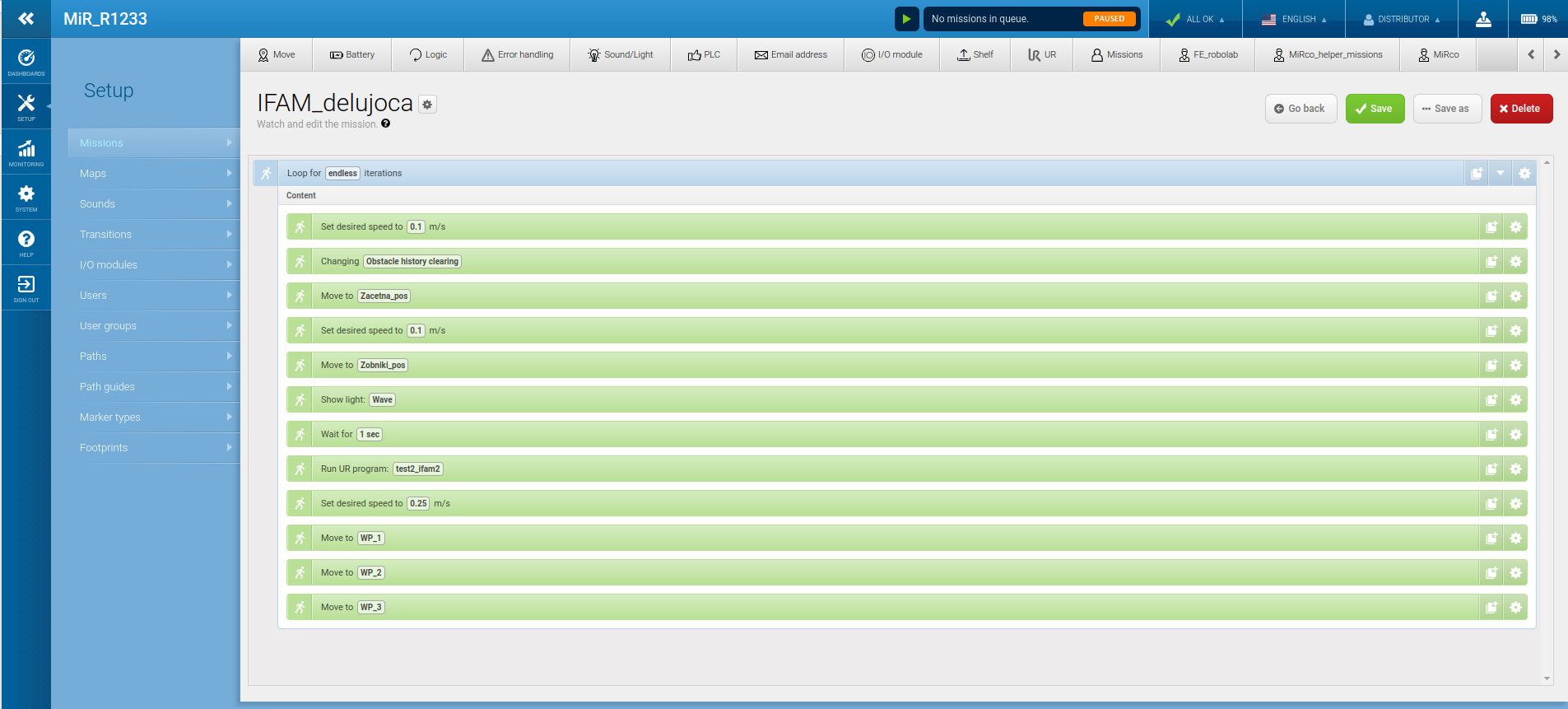The width and height of the screenshot is (1568, 709).
Task: Expand the Sounds sidebar item
Action: (x=154, y=203)
